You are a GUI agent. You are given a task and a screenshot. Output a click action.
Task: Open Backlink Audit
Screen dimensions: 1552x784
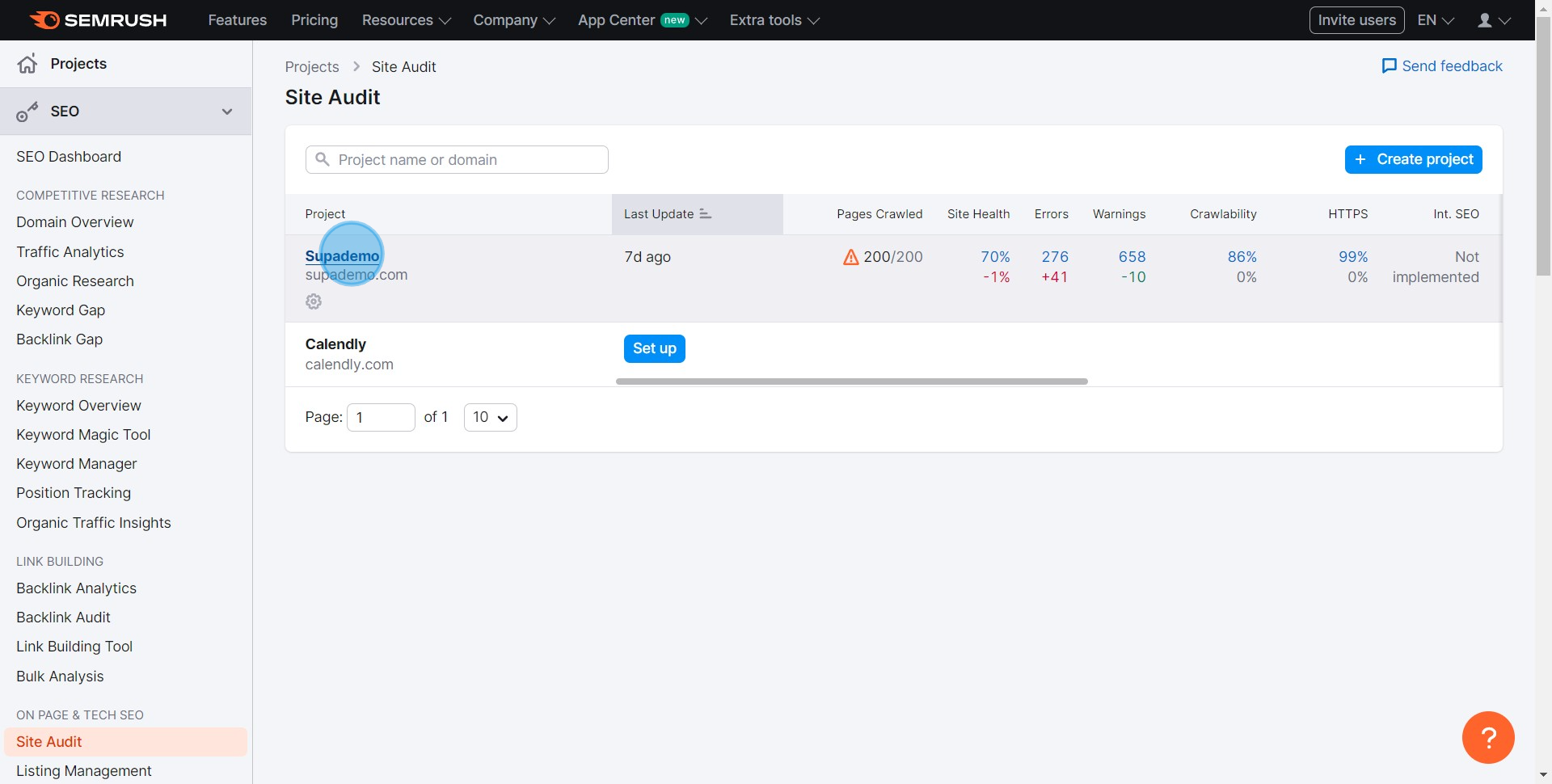[x=63, y=618]
